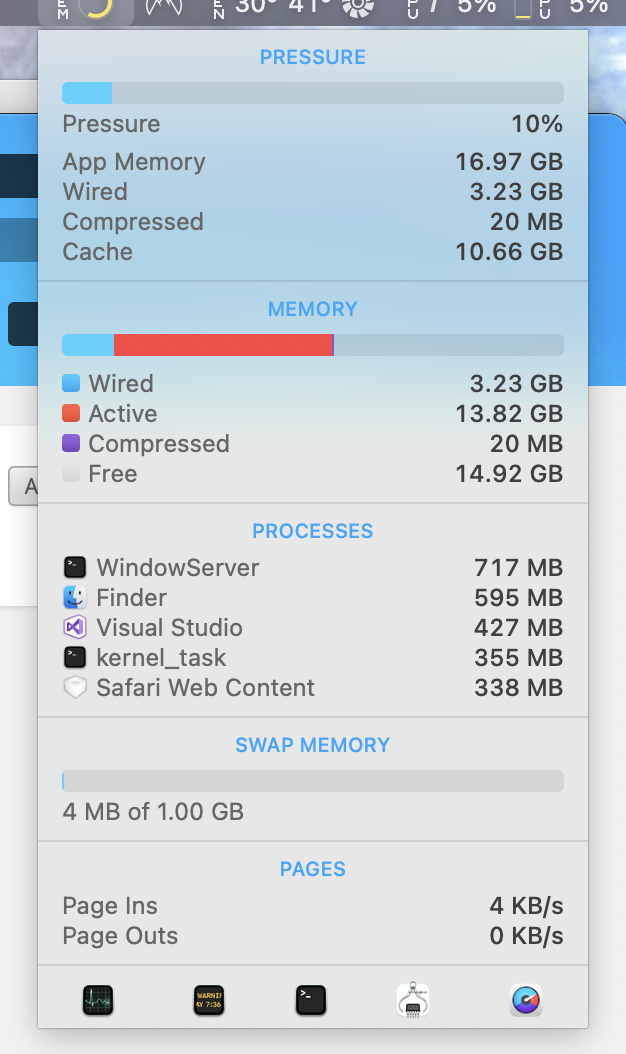Click the red Active segment of memory bar
The width and height of the screenshot is (626, 1054).
222,345
